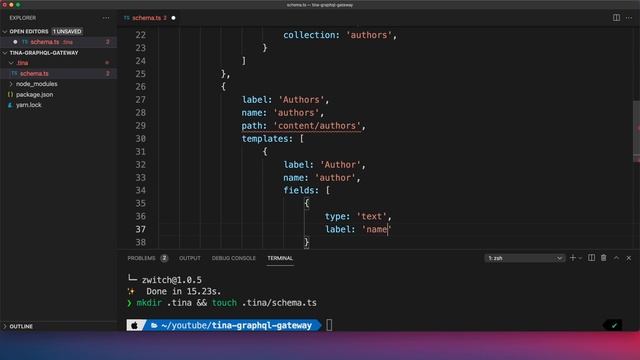640x360 pixels.
Task: Select the 1: zsh terminal dropdown
Action: (525, 258)
